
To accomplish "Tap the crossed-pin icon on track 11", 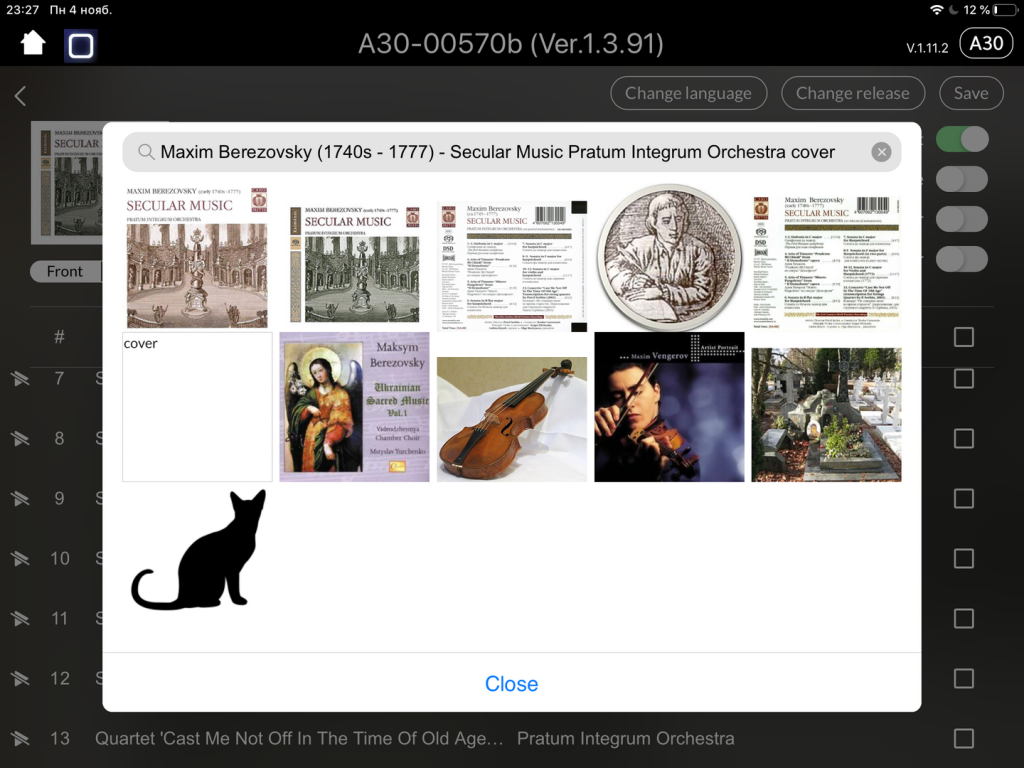I will (x=20, y=619).
